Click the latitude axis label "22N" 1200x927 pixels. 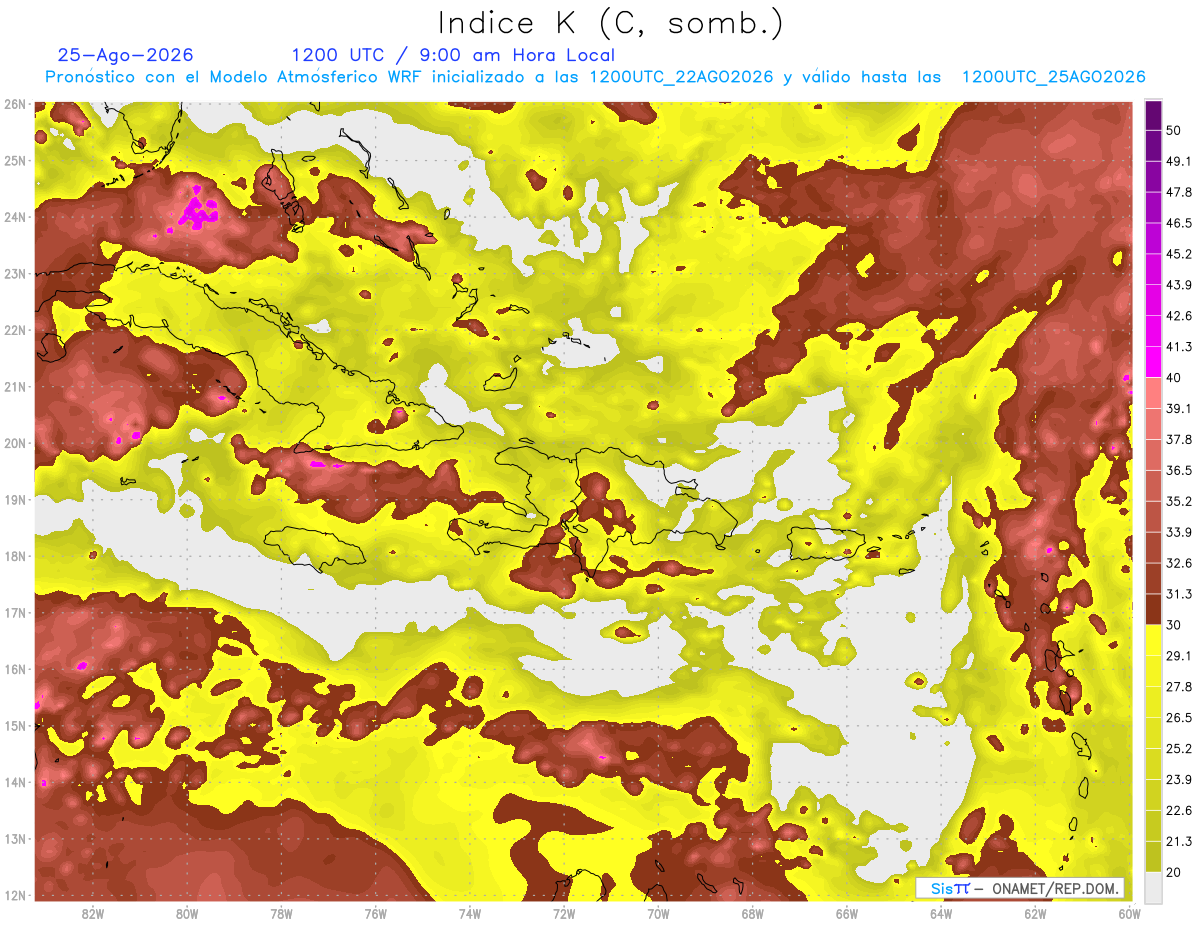(15, 330)
